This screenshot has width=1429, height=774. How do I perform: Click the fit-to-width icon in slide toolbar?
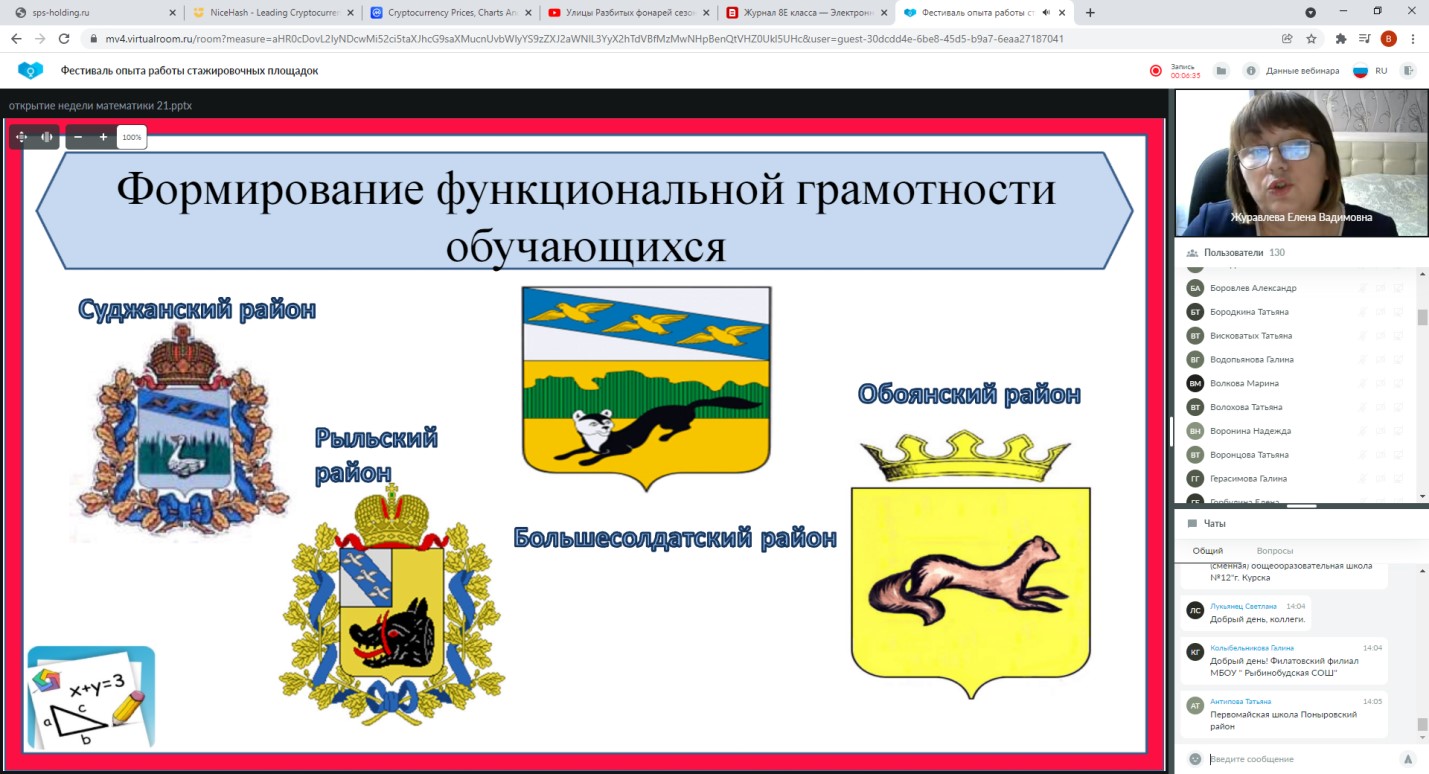coord(46,137)
